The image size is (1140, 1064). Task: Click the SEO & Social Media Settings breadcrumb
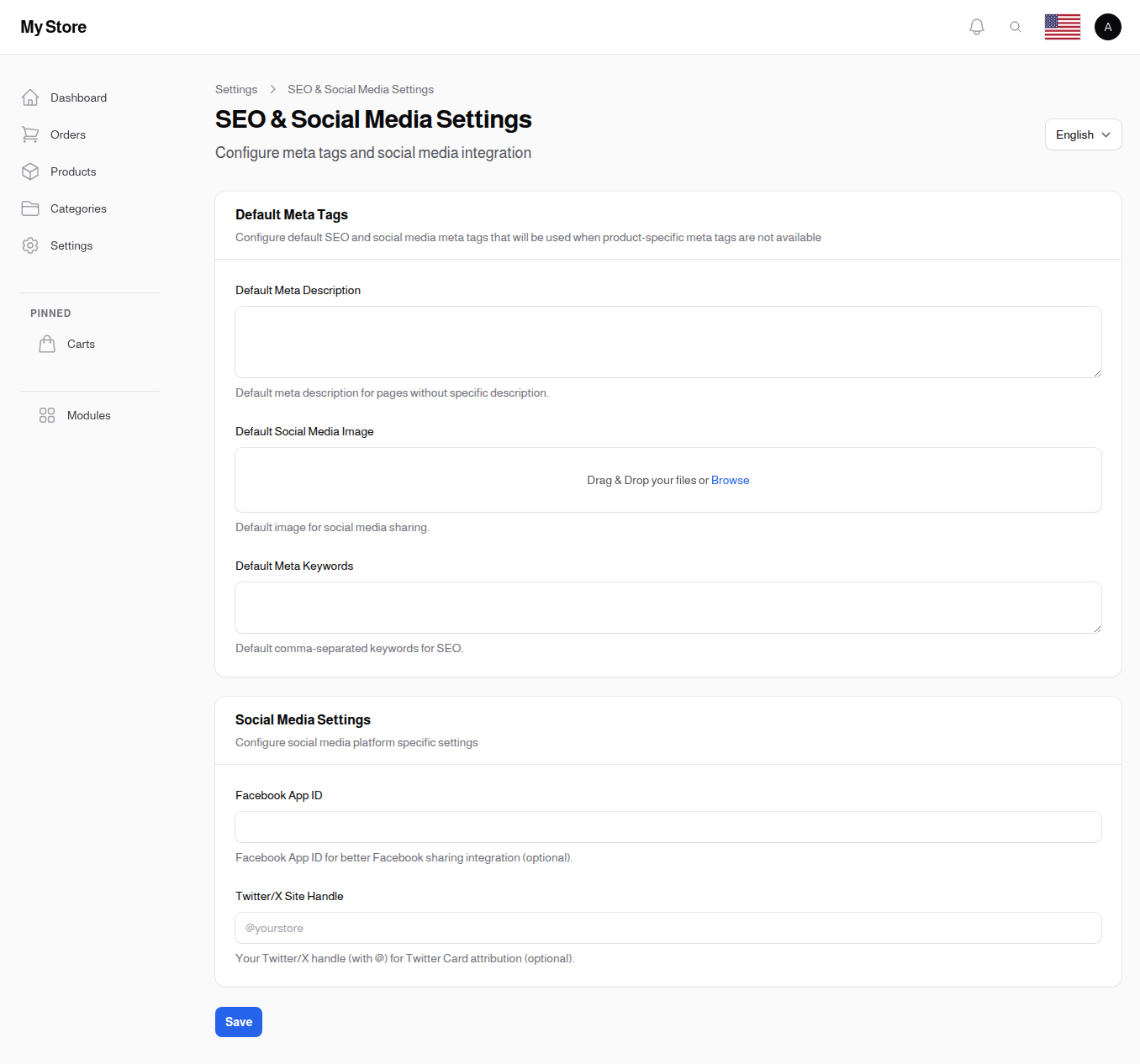[360, 89]
